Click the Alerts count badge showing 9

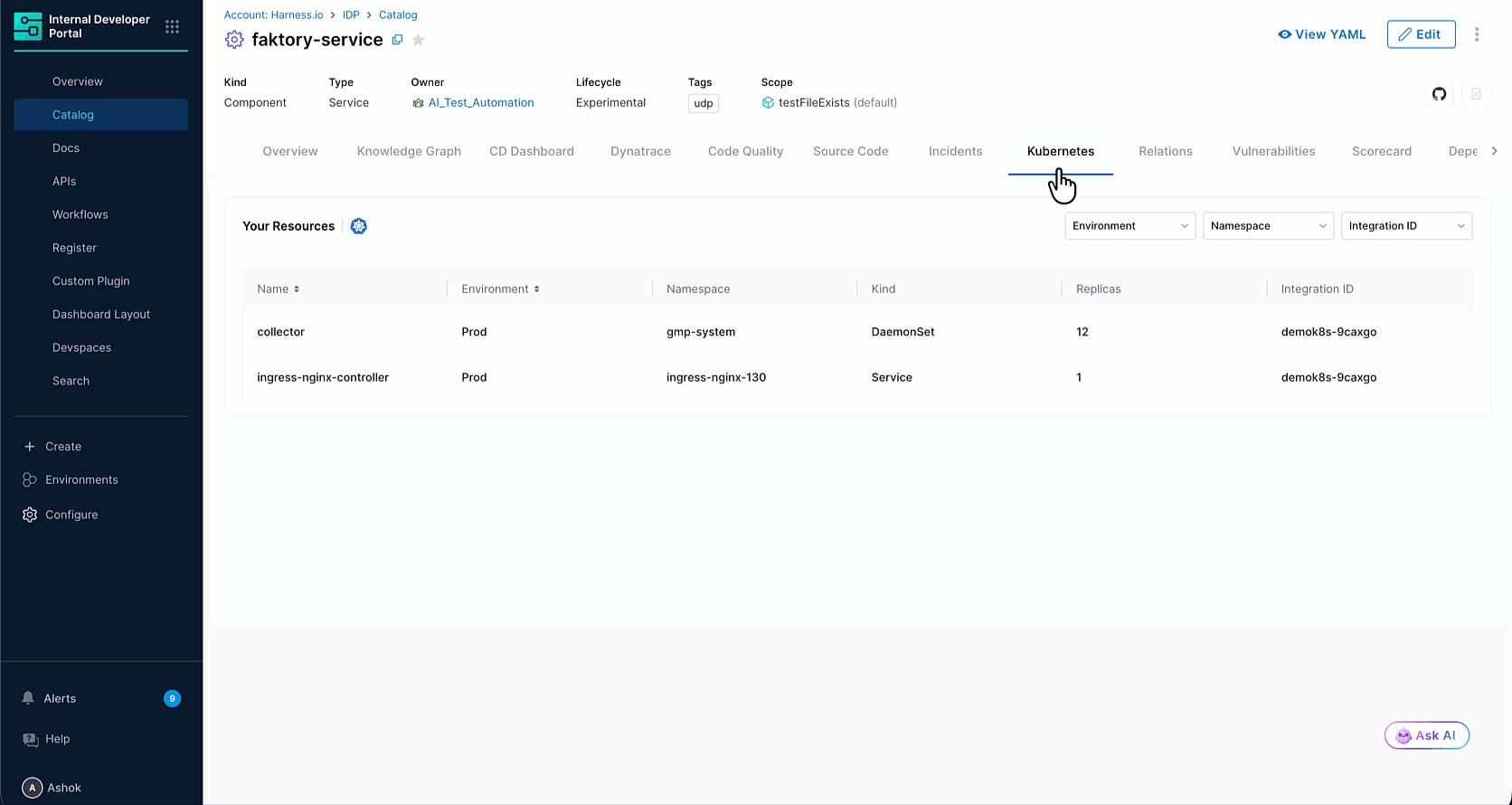(172, 698)
